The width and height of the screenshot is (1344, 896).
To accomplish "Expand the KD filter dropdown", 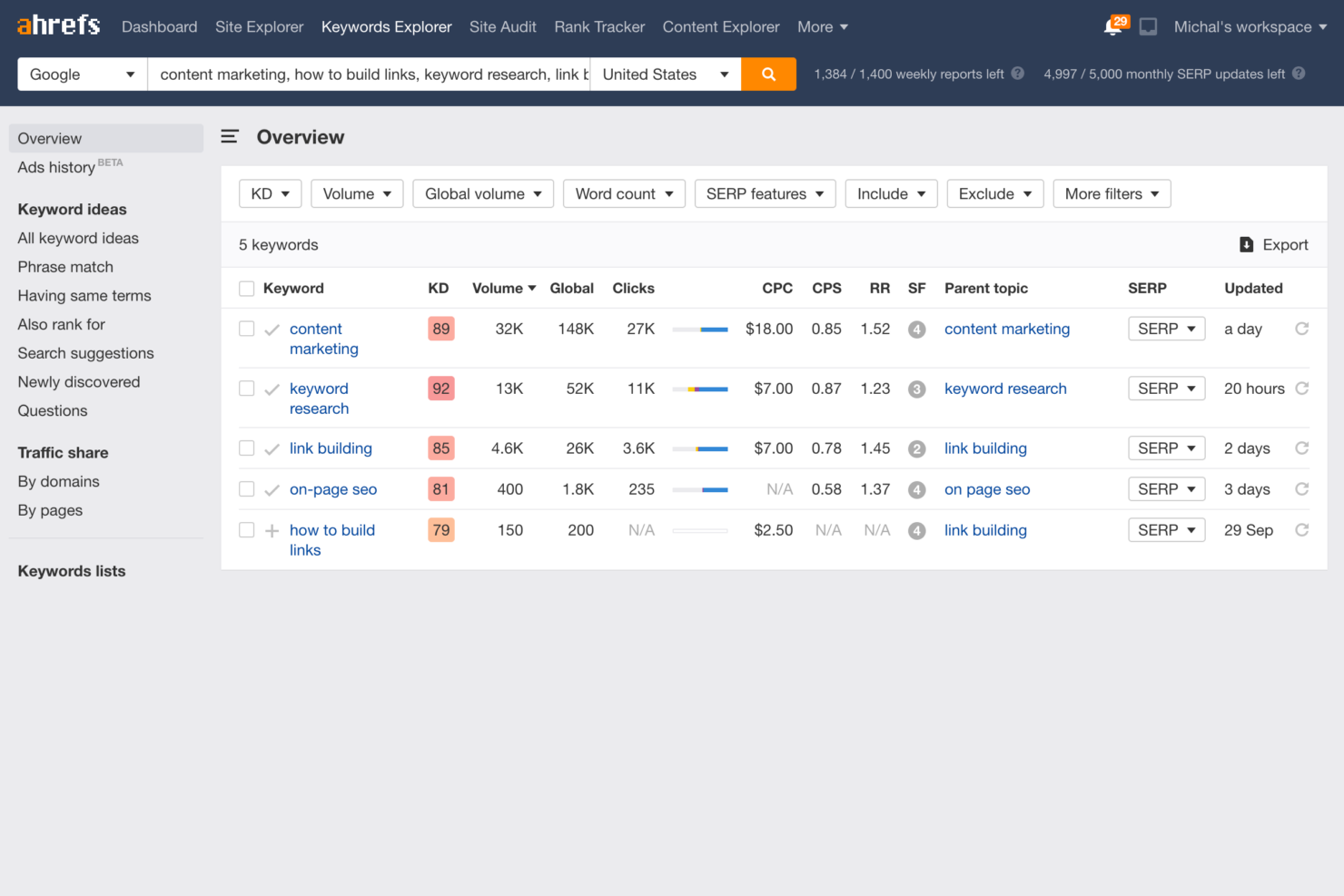I will pyautogui.click(x=270, y=194).
